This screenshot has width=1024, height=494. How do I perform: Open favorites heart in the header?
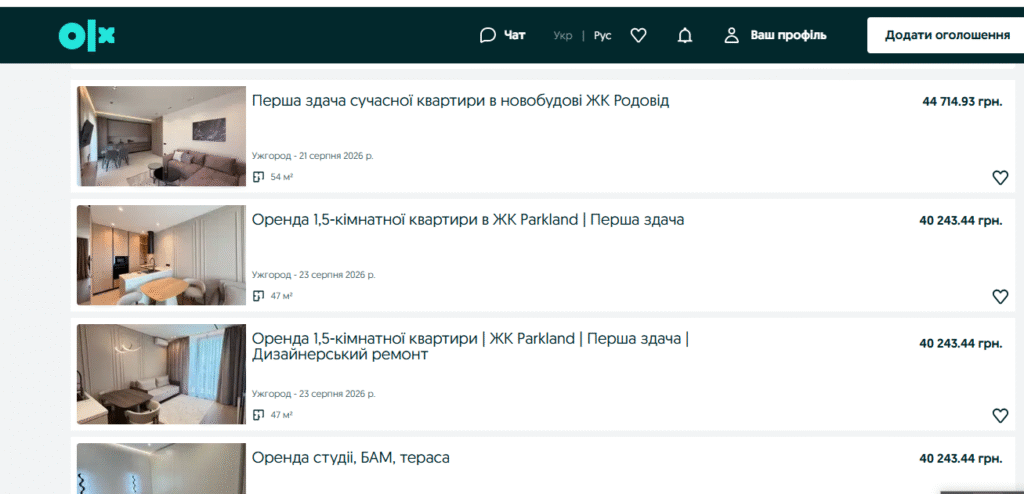638,35
